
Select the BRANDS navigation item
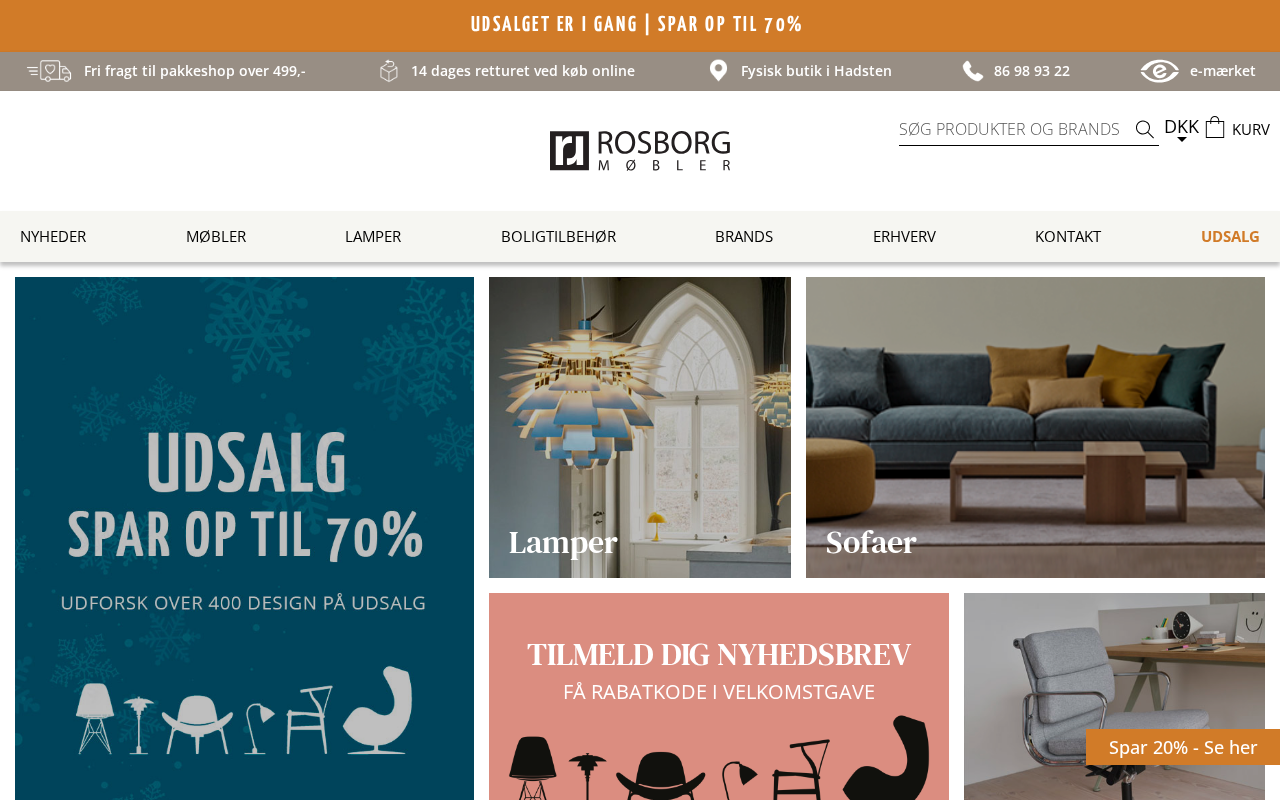[744, 236]
